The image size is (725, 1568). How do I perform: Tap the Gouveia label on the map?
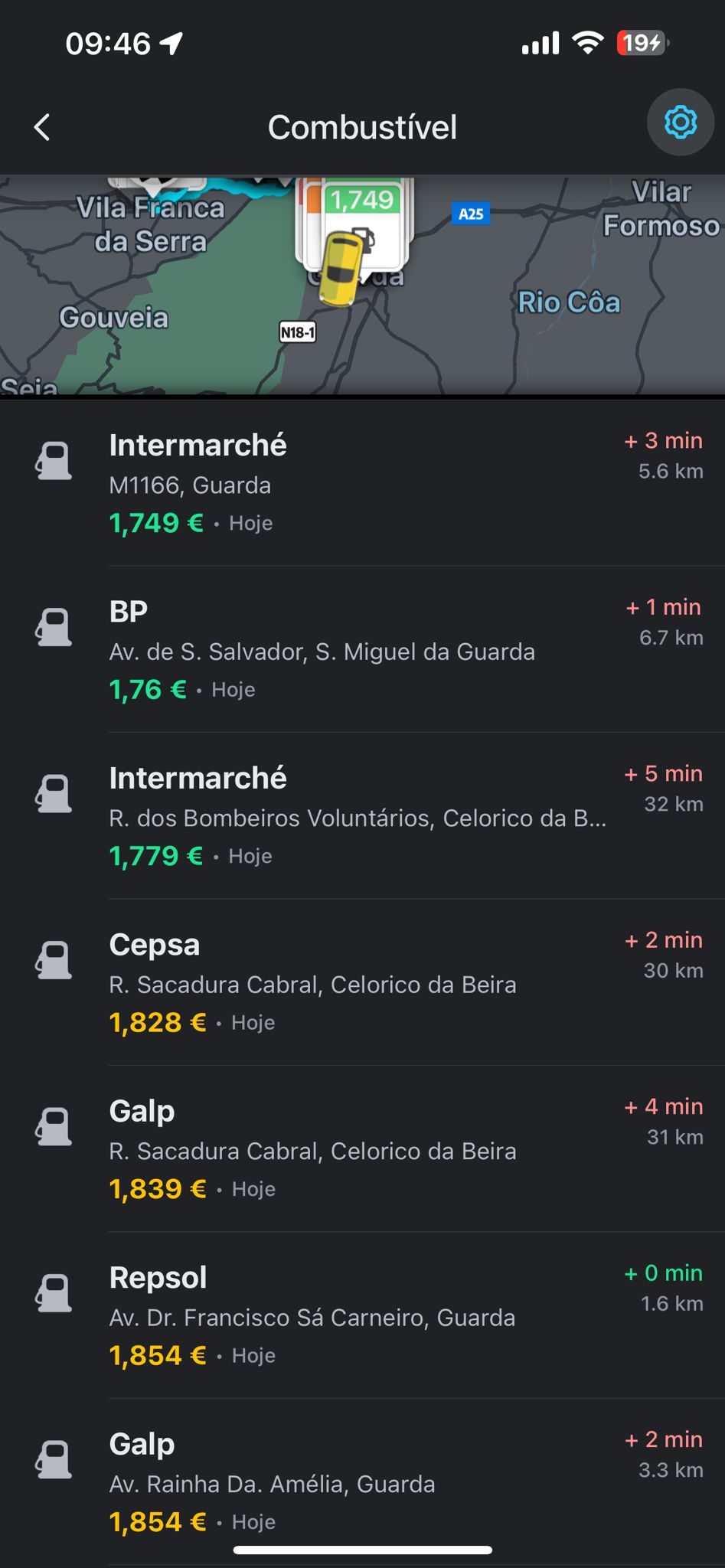point(114,317)
